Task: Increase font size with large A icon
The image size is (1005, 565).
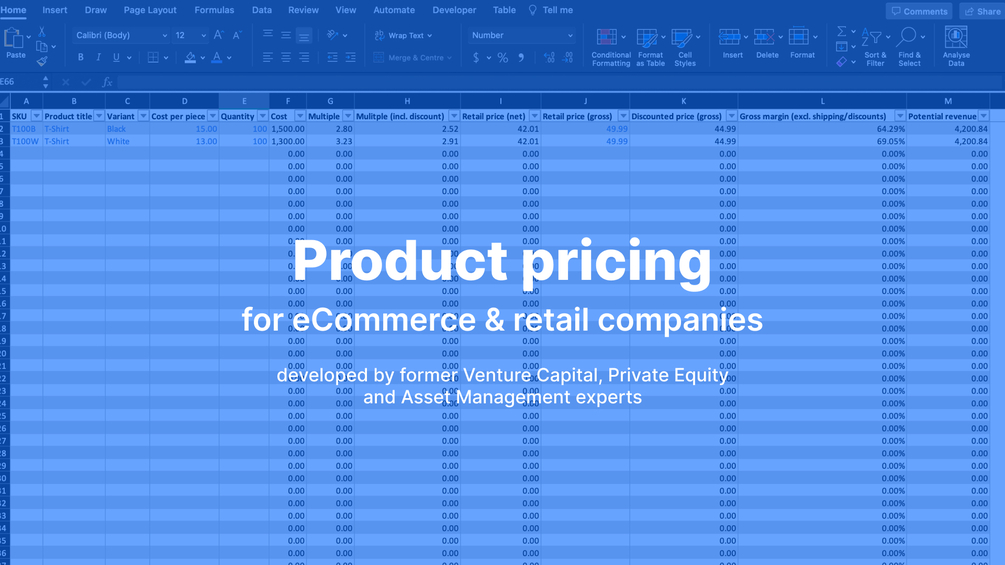Action: (219, 35)
